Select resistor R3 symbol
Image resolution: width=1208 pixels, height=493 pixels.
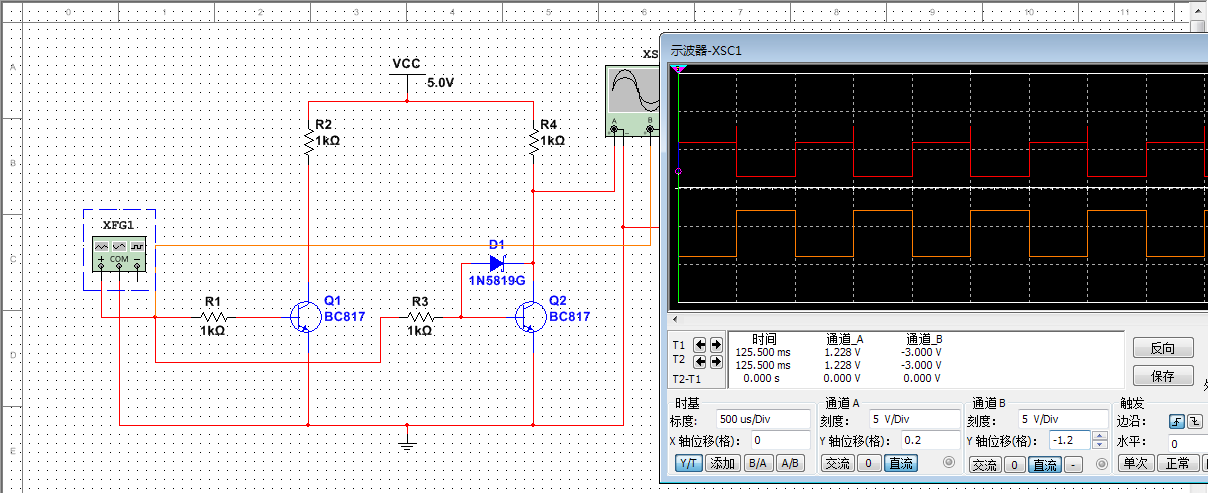click(420, 317)
